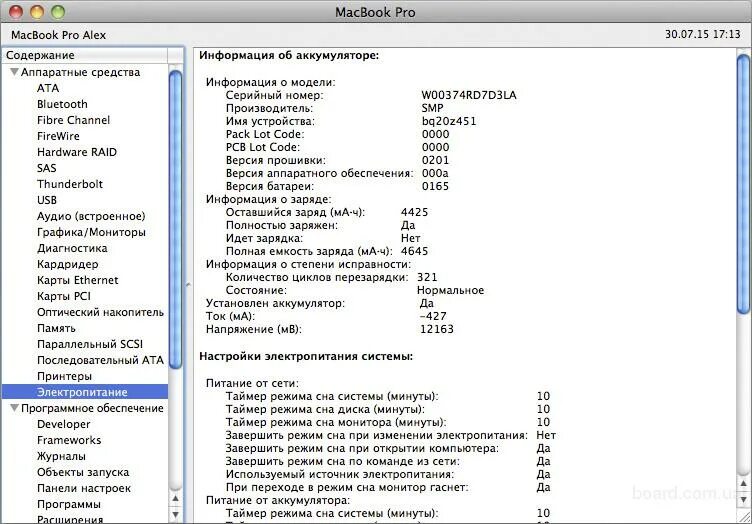Image resolution: width=752 pixels, height=524 pixels.
Task: Click sidebar scroll down arrow
Action: click(176, 515)
